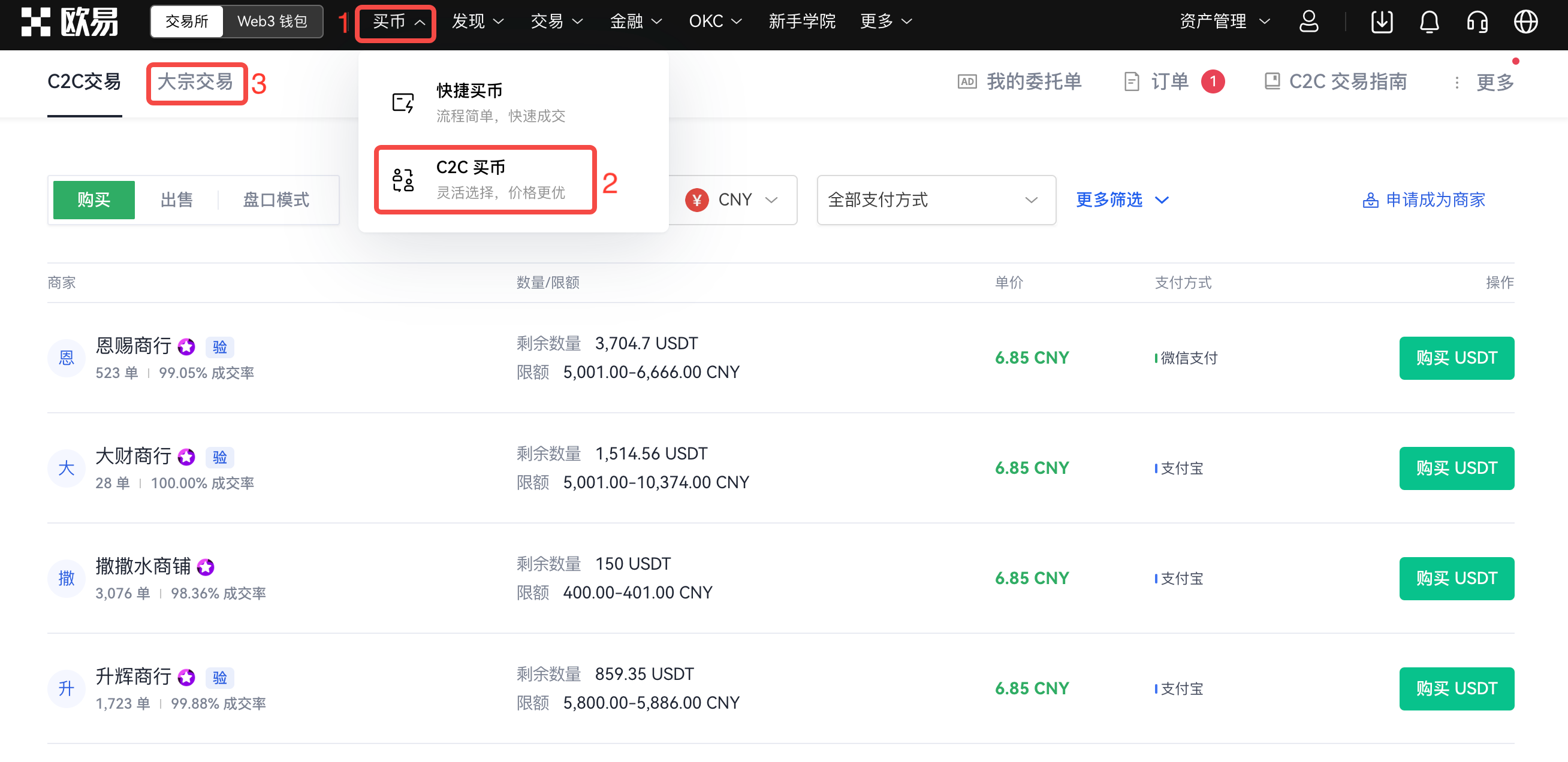The height and width of the screenshot is (762, 1568).
Task: Click the document icon beside 订单
Action: tap(1132, 81)
